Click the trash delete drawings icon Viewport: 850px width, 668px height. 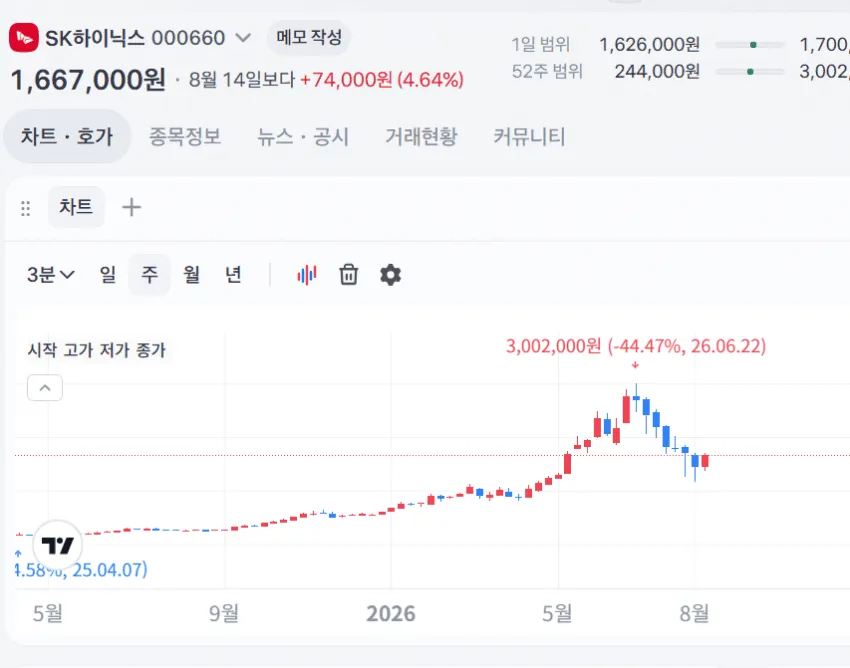point(349,275)
